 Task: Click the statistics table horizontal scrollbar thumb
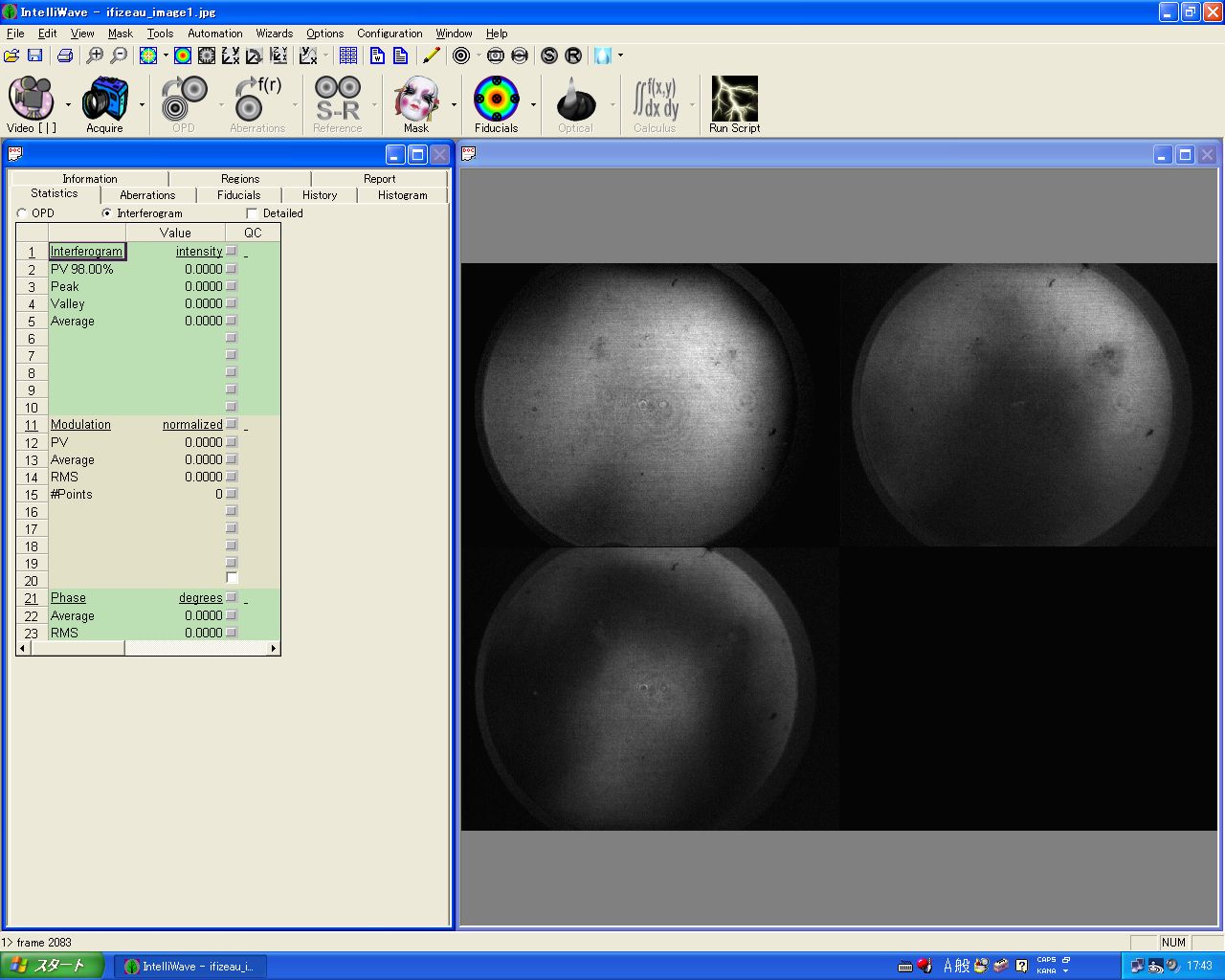pyautogui.click(x=78, y=648)
